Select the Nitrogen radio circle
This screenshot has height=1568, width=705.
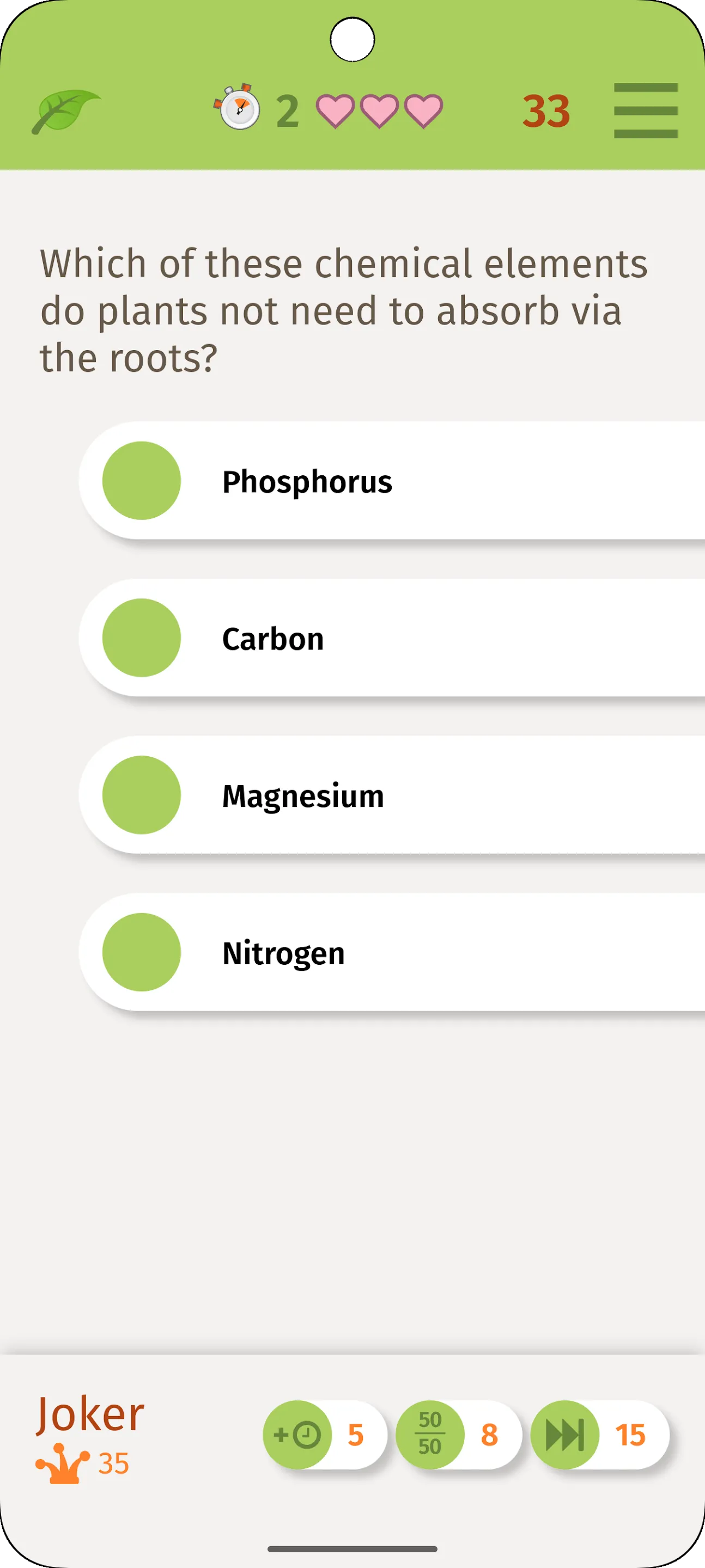click(x=141, y=952)
